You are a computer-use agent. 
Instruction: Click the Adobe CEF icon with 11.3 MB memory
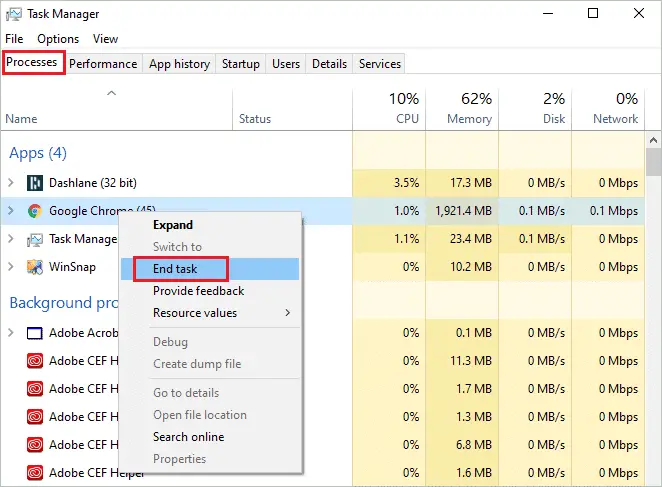pyautogui.click(x=35, y=361)
